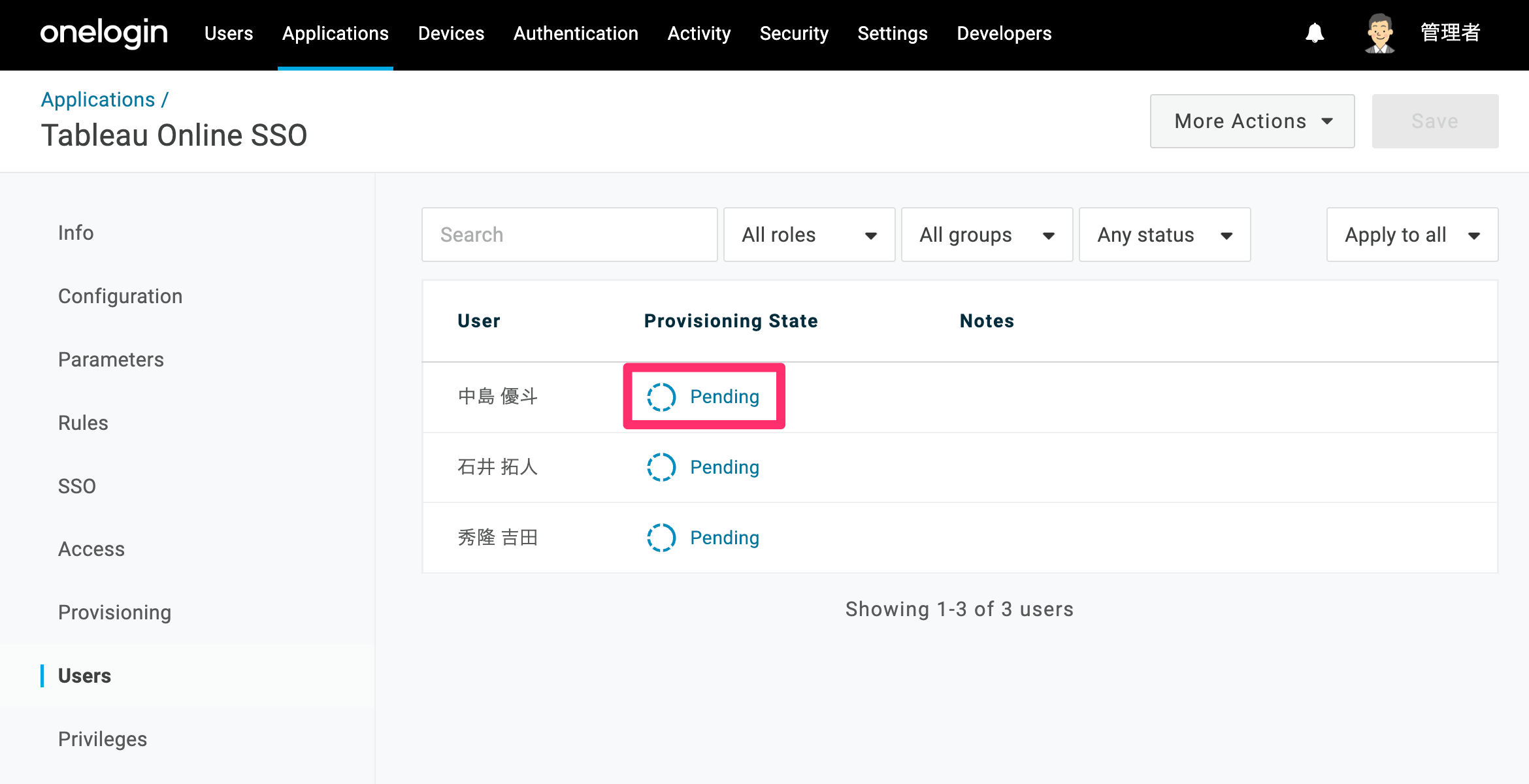Click pending status icon for 石井 拓人

661,467
